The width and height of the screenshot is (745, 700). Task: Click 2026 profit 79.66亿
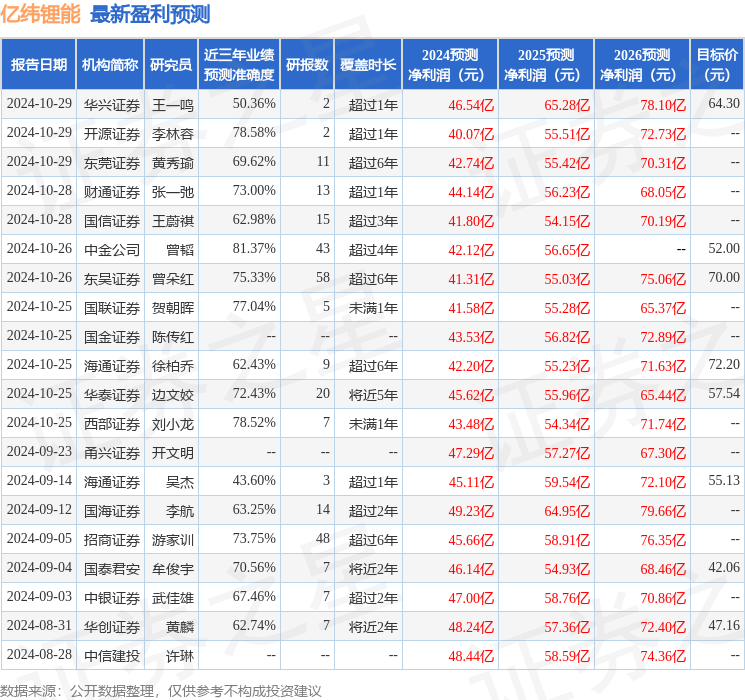click(663, 511)
